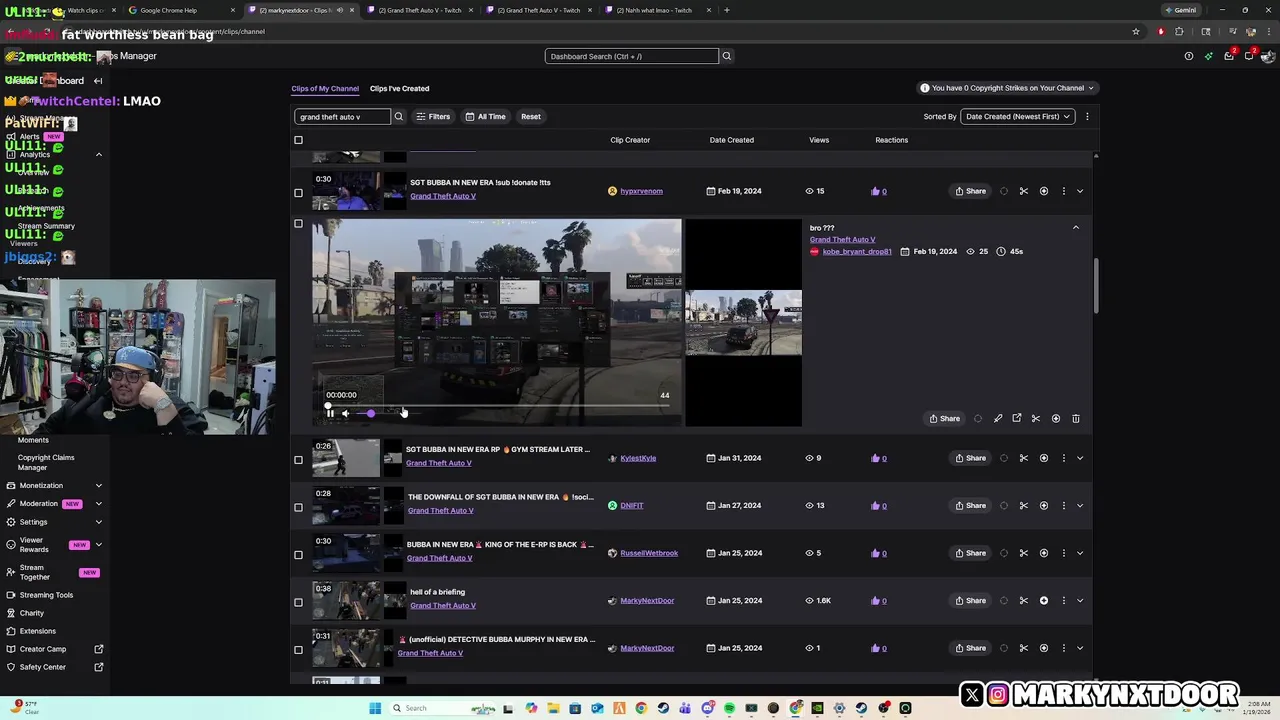This screenshot has height=720, width=1280.
Task: Click the clip search magnifier icon
Action: [398, 116]
